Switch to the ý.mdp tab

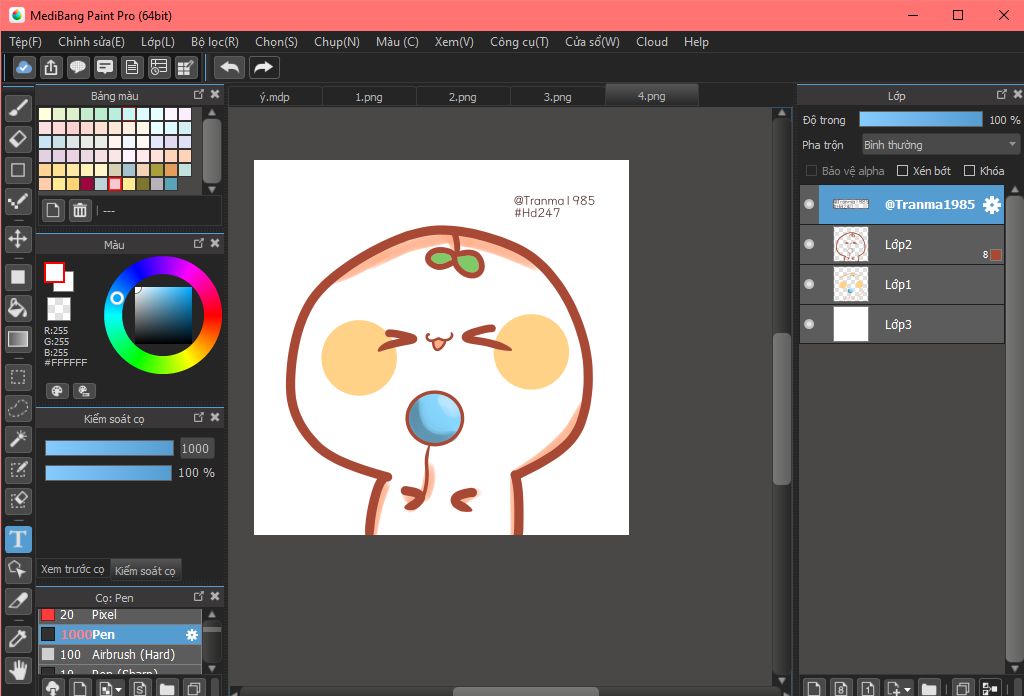[x=275, y=97]
